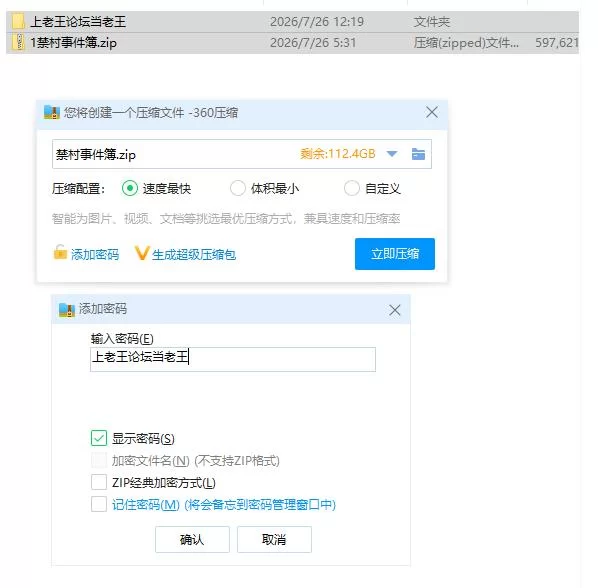Click the 生成超级压缩包 link
This screenshot has width=598, height=588.
pyautogui.click(x=194, y=254)
